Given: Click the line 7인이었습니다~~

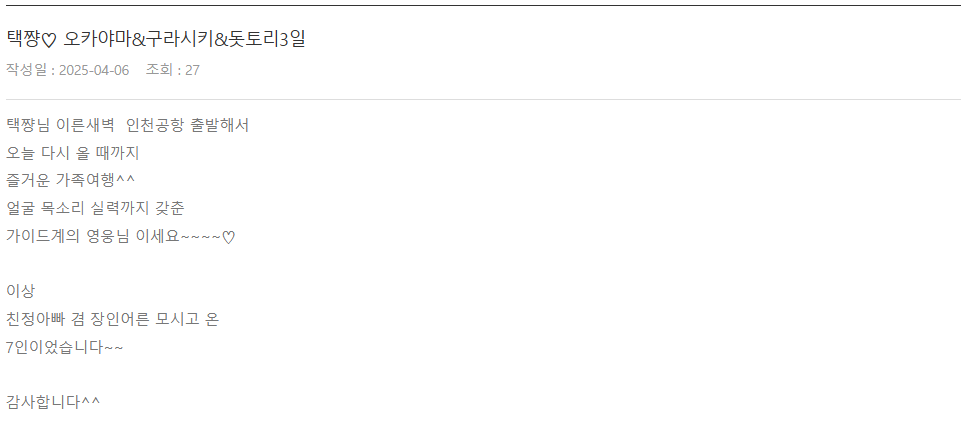Looking at the screenshot, I should 64,348.
